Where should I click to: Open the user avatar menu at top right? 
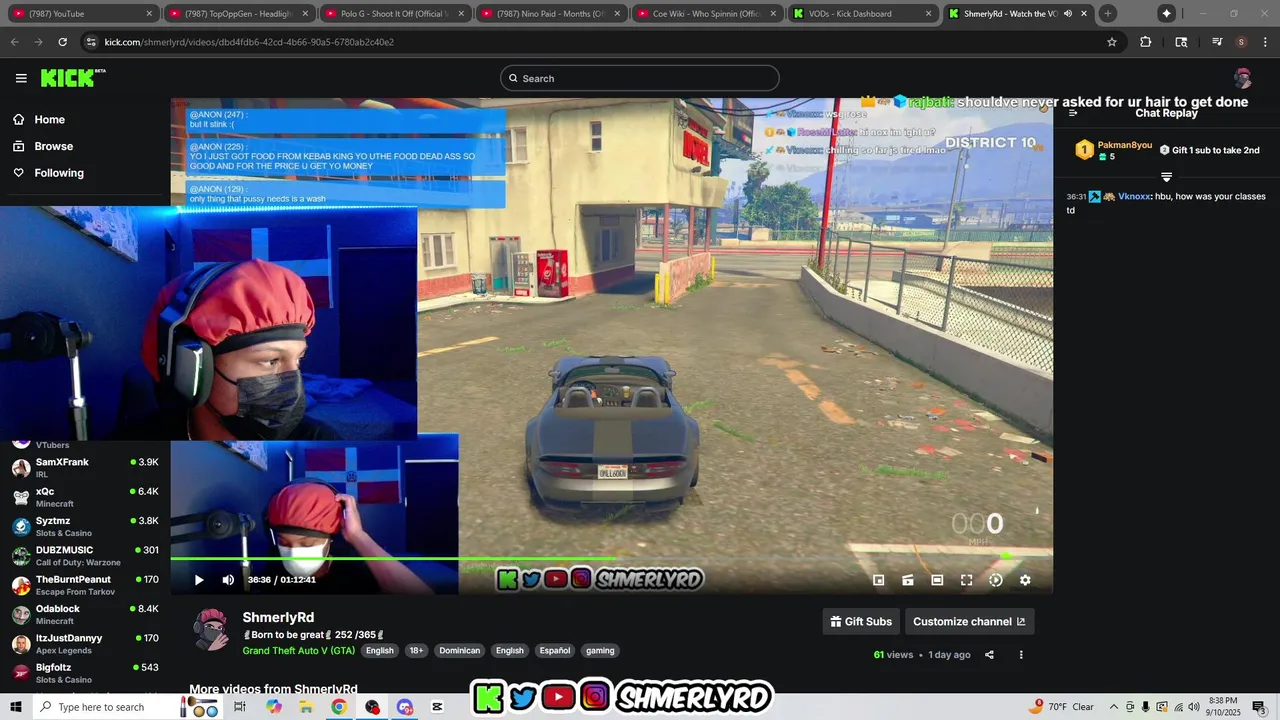point(1243,78)
